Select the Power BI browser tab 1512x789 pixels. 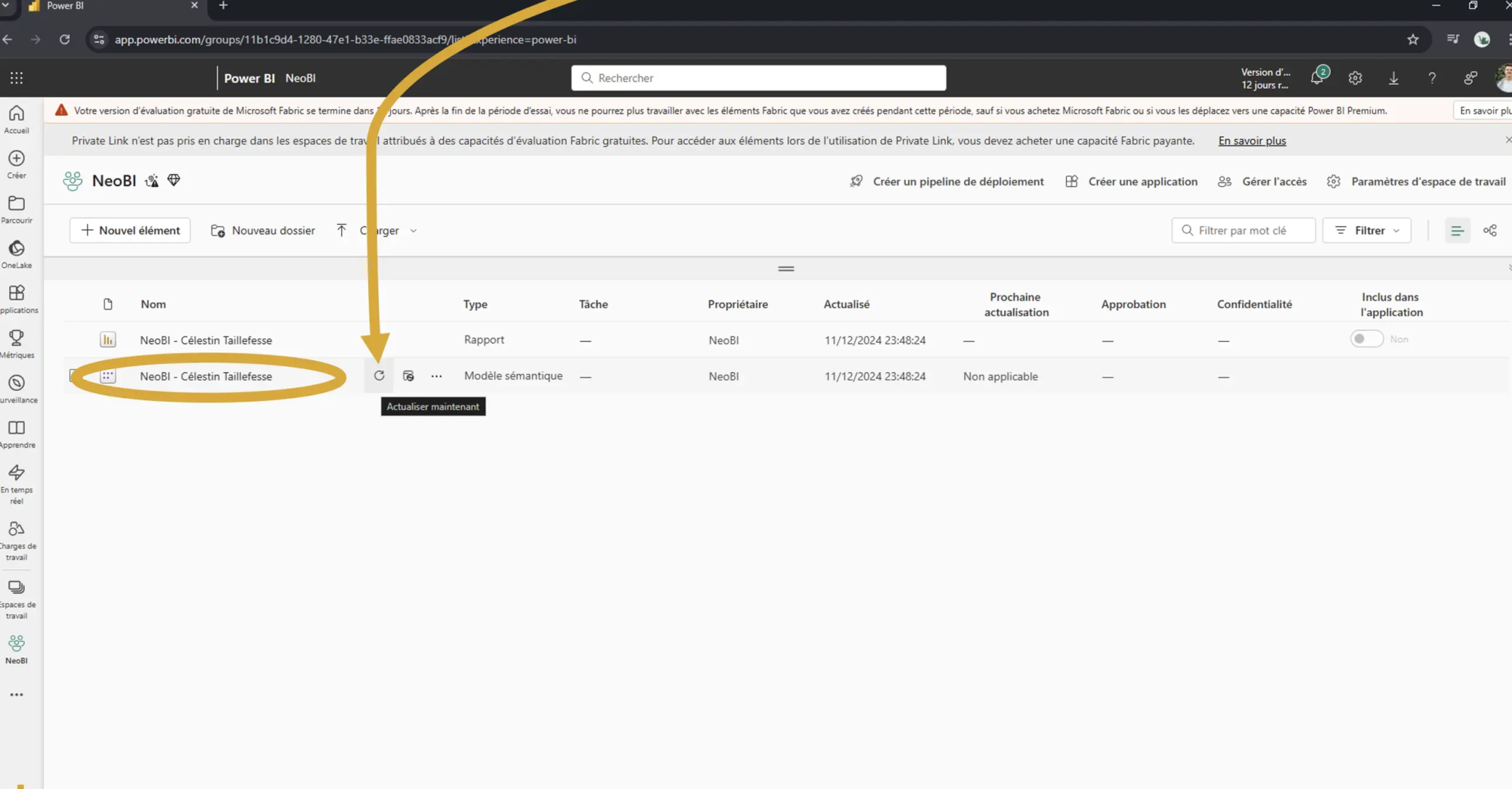coord(113,6)
